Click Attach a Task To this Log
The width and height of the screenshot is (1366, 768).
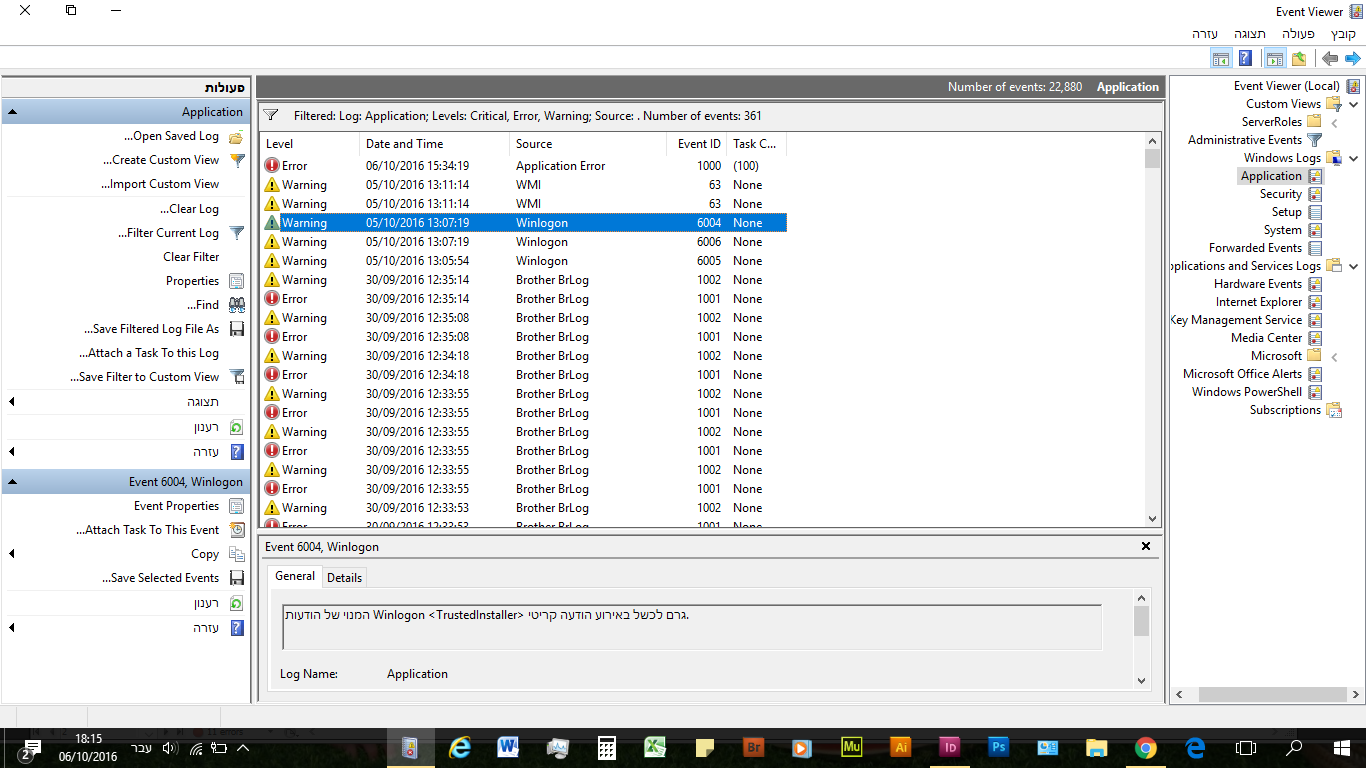pyautogui.click(x=149, y=353)
